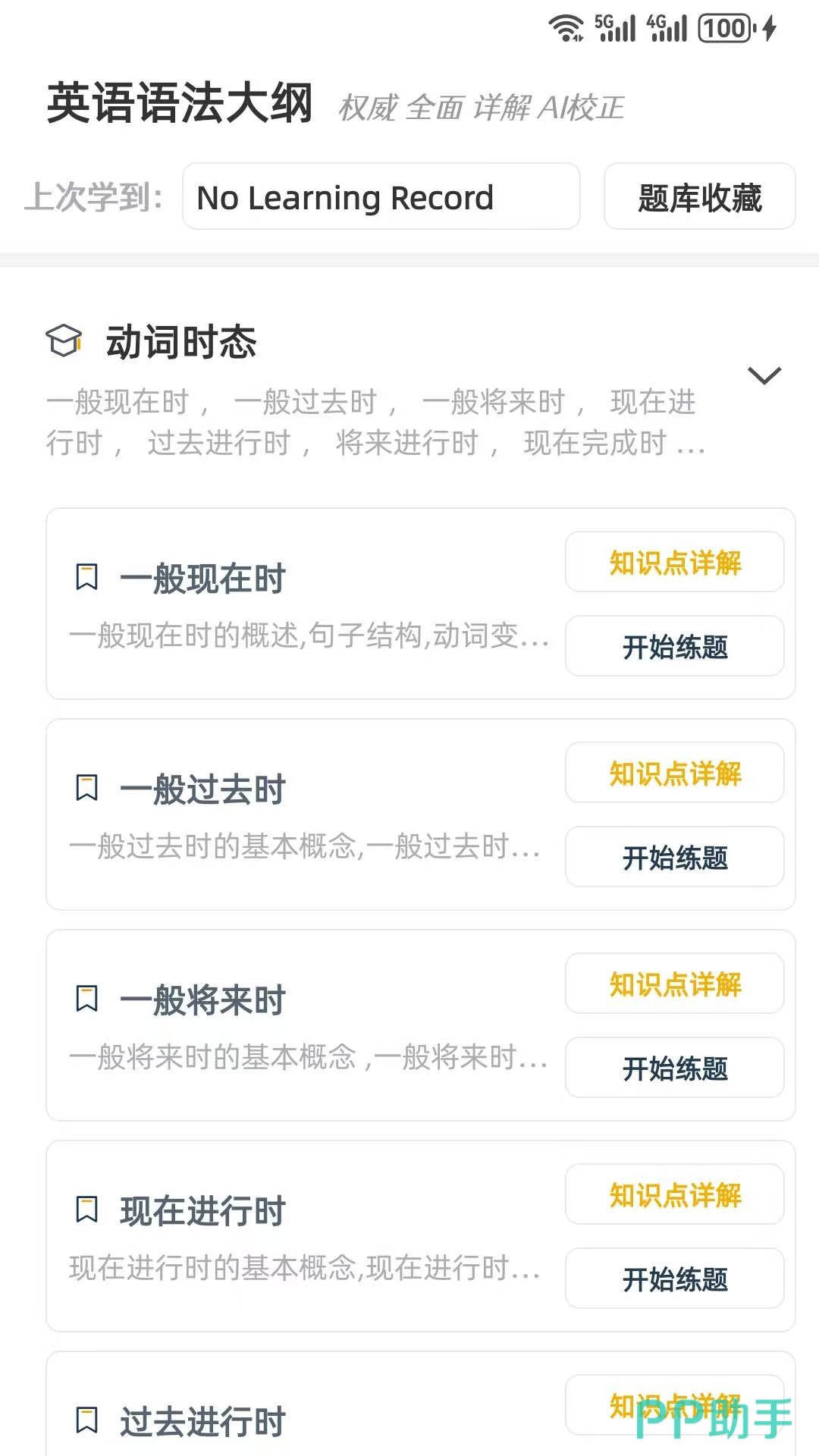This screenshot has width=819, height=1456.
Task: Tap the bookmark icon beside 过去进行时
Action: pos(87,1420)
